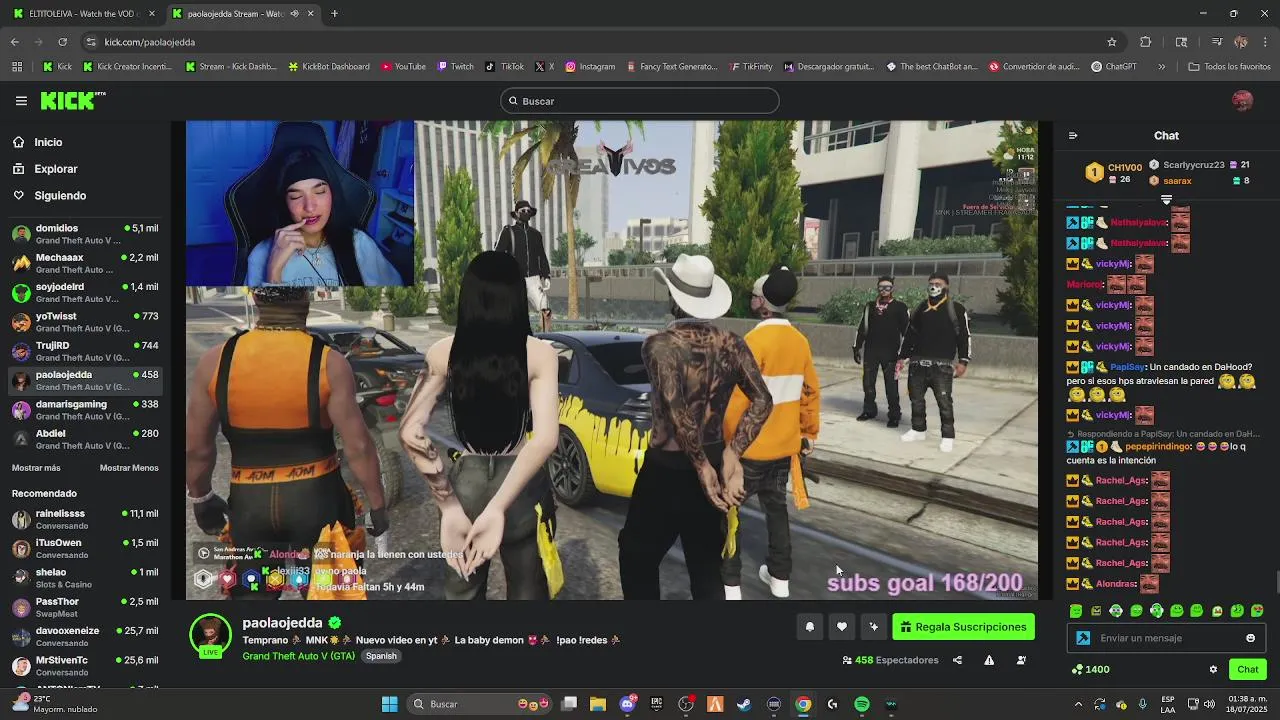
Task: Click the heart follow button
Action: click(842, 627)
